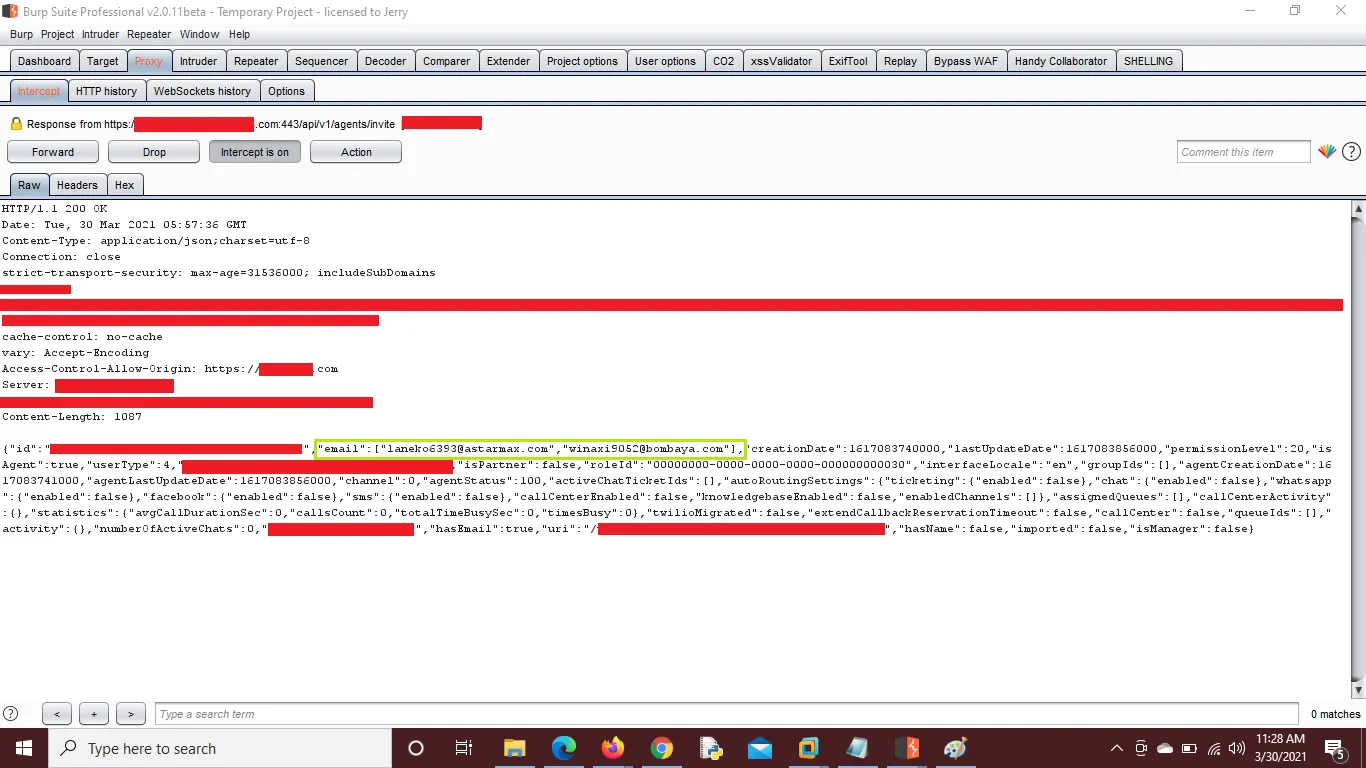Toggle the 'Intercept is on' button
Image resolution: width=1366 pixels, height=768 pixels.
tap(254, 152)
